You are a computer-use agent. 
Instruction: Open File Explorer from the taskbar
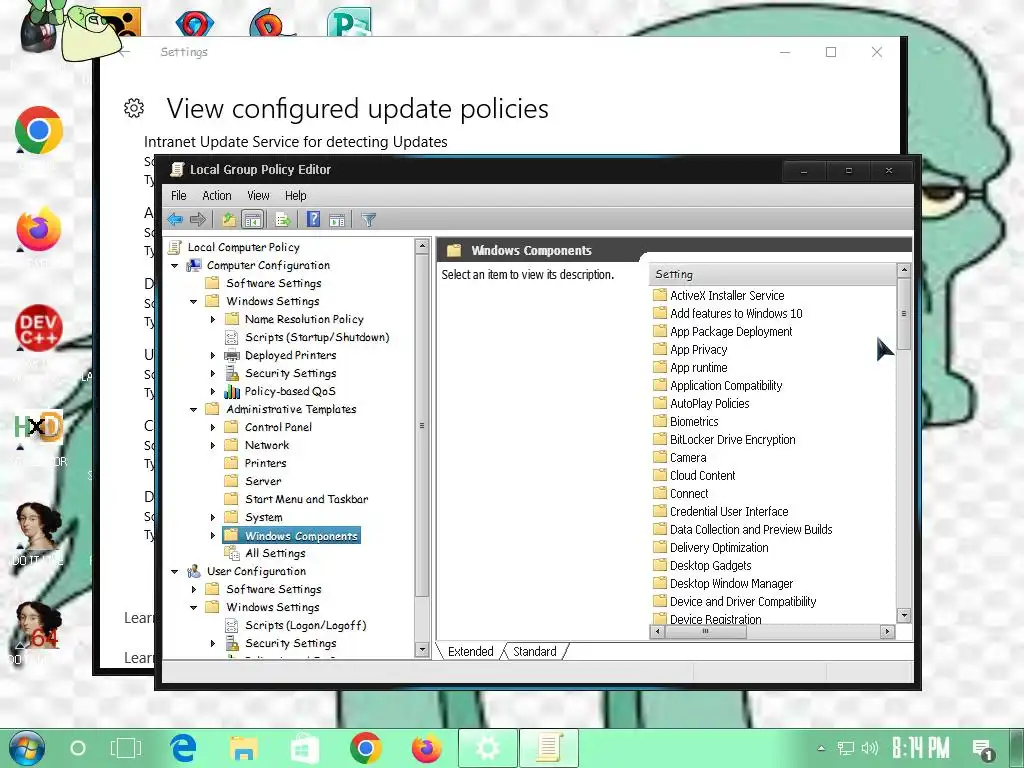[x=244, y=748]
